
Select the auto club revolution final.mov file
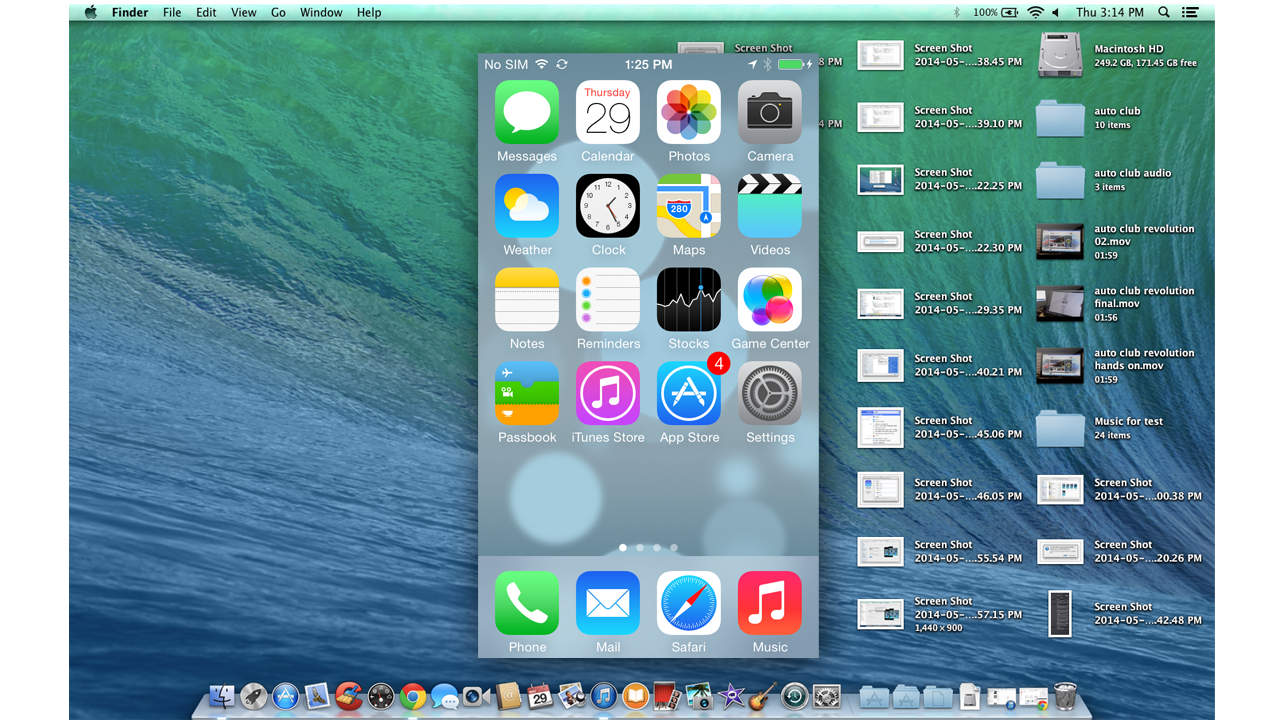click(1060, 303)
